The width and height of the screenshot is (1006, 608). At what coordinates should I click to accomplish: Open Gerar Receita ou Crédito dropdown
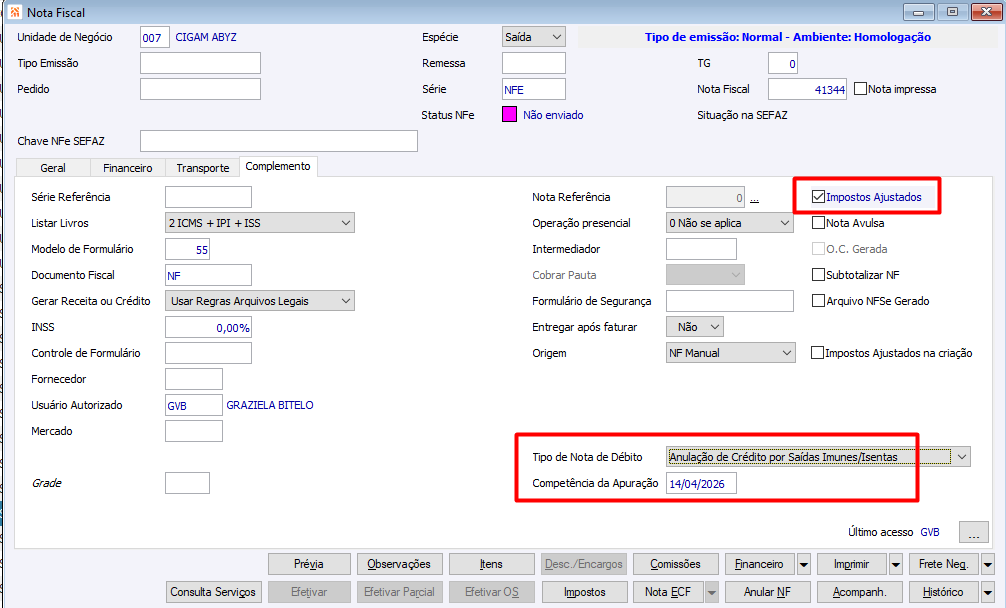(260, 301)
